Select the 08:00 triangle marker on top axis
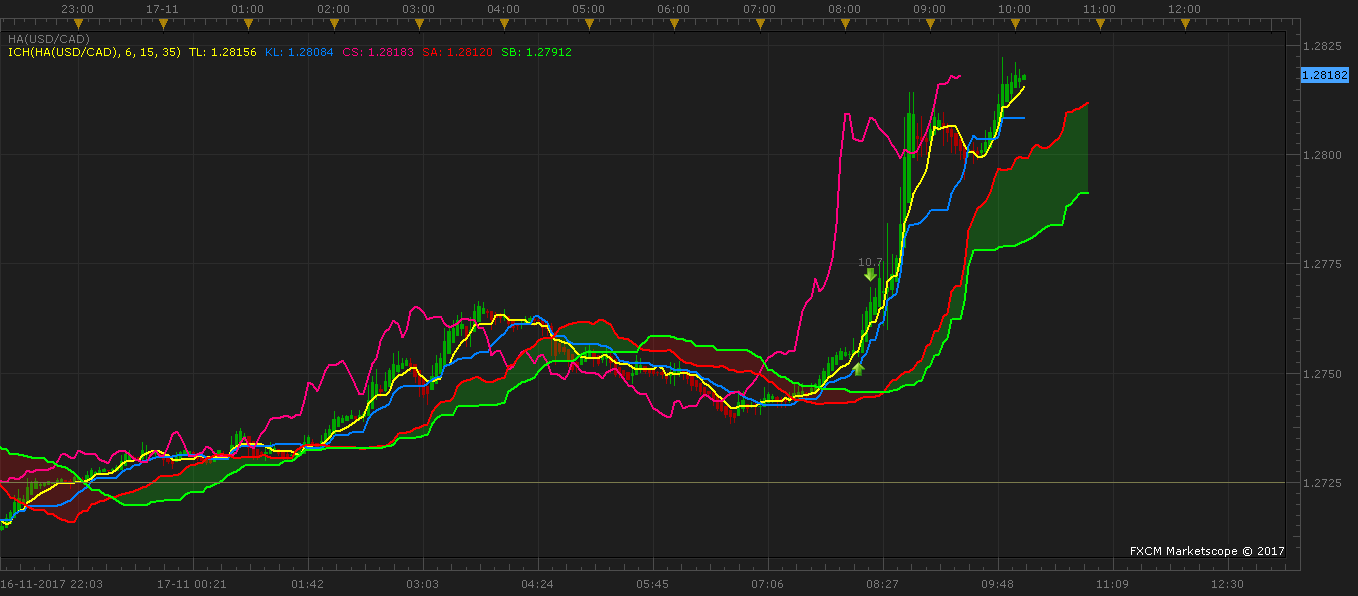This screenshot has height=596, width=1358. 844,23
